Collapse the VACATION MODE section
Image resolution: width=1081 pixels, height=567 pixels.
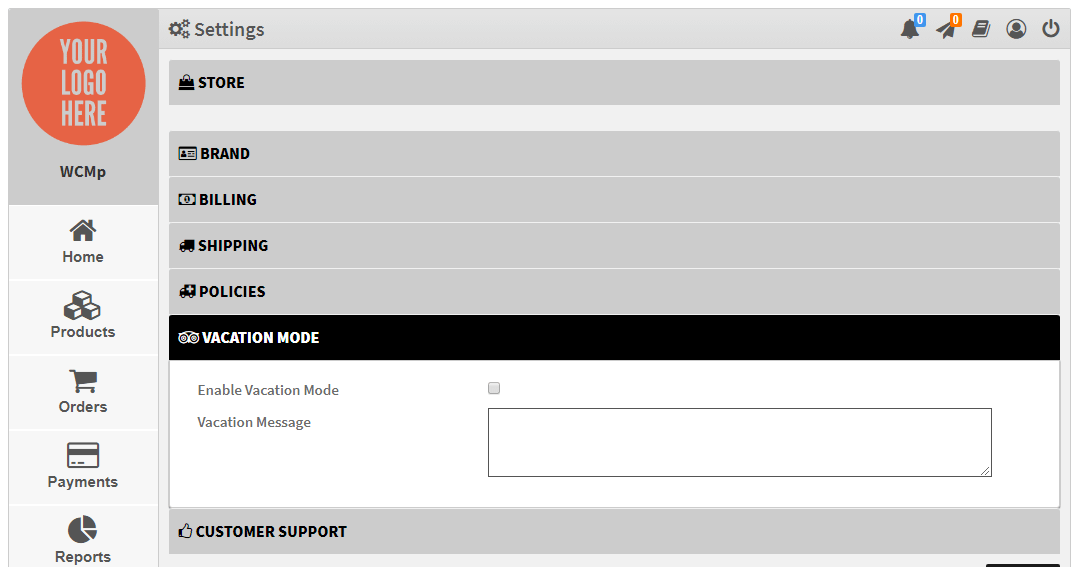coord(614,338)
